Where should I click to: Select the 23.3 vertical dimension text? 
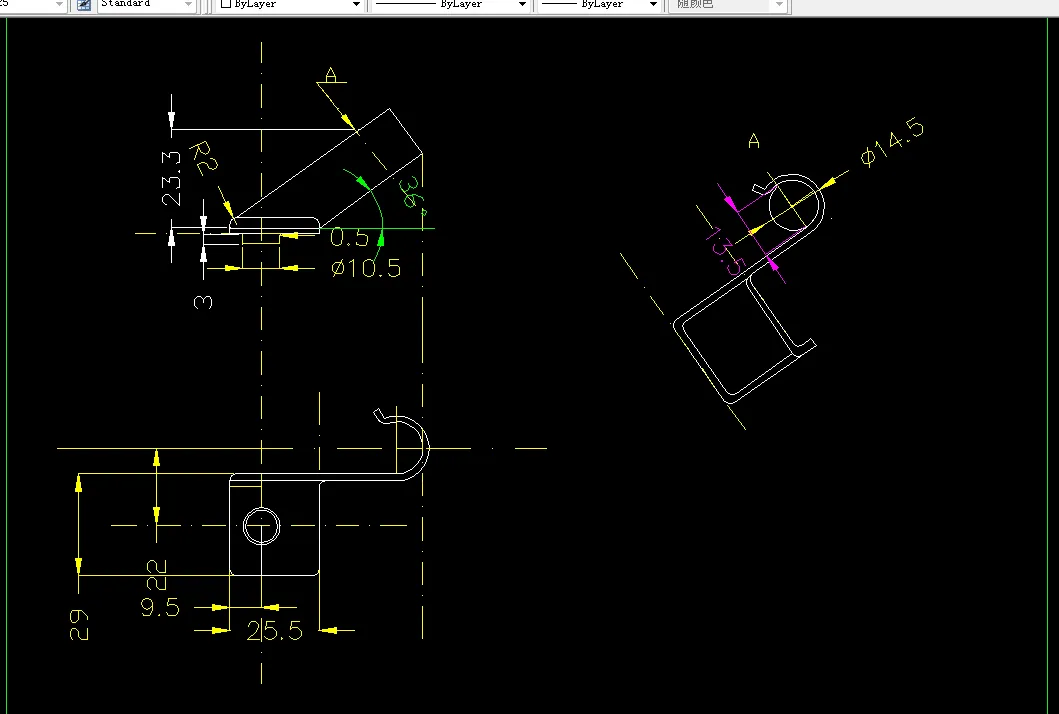[172, 178]
